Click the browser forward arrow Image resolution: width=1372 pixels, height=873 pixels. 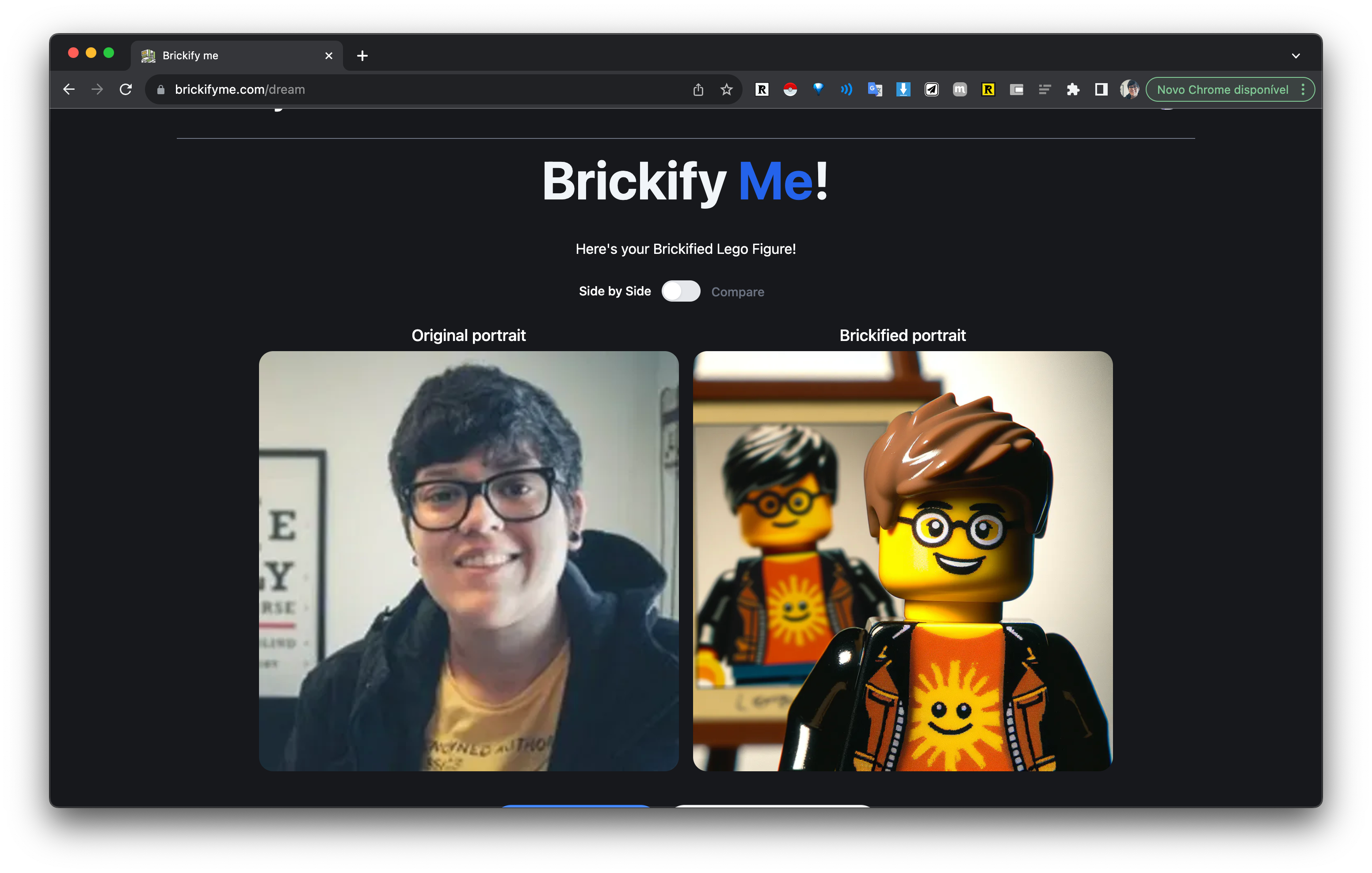pos(97,89)
